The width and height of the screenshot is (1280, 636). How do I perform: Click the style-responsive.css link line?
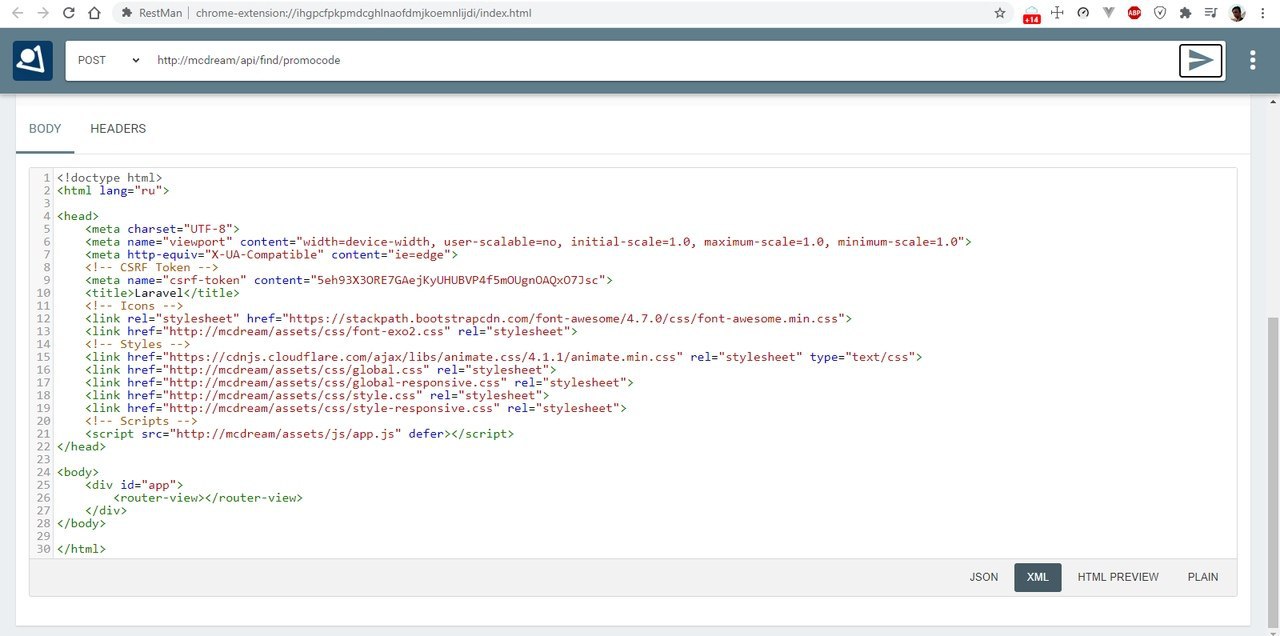point(356,408)
